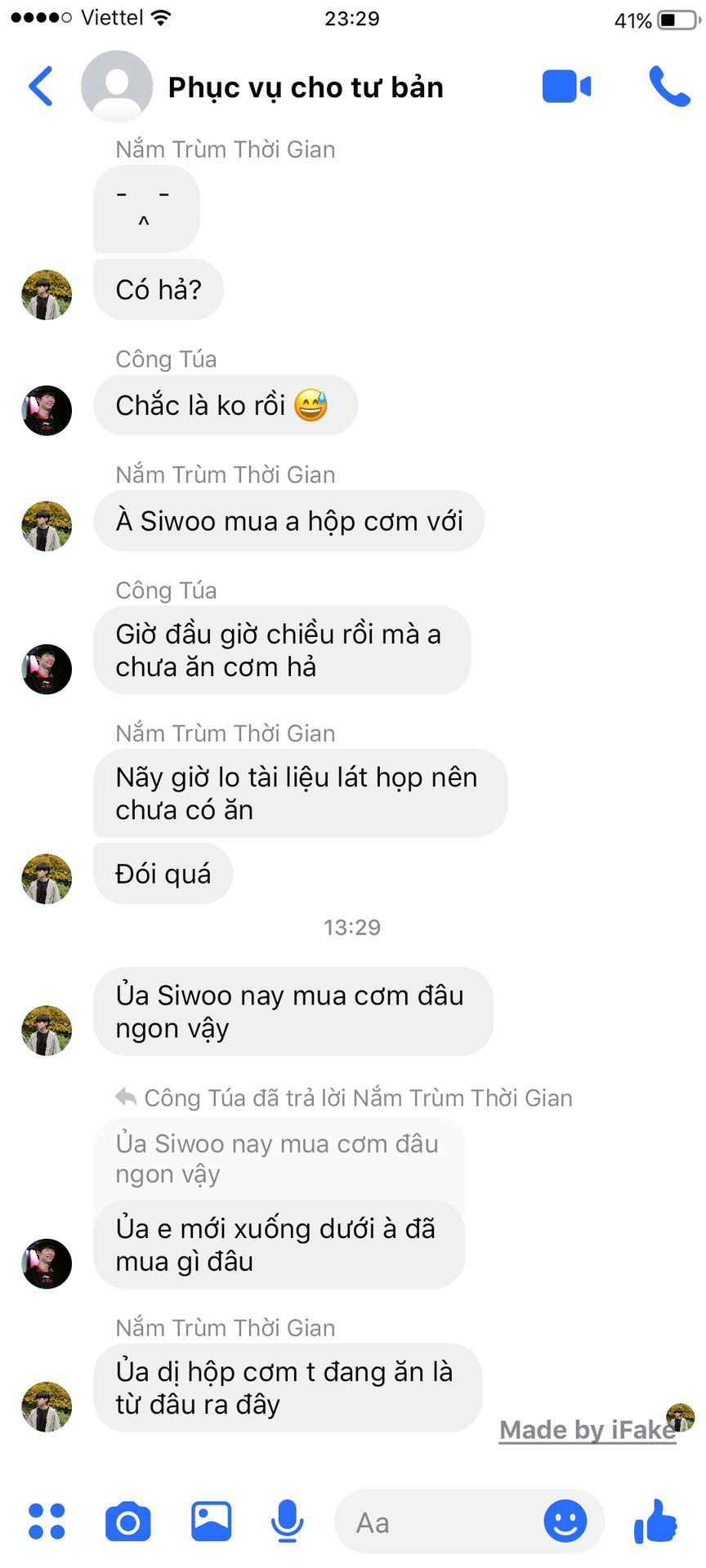The image size is (706, 1568).
Task: Open the emoji picker in the message field
Action: click(565, 1521)
